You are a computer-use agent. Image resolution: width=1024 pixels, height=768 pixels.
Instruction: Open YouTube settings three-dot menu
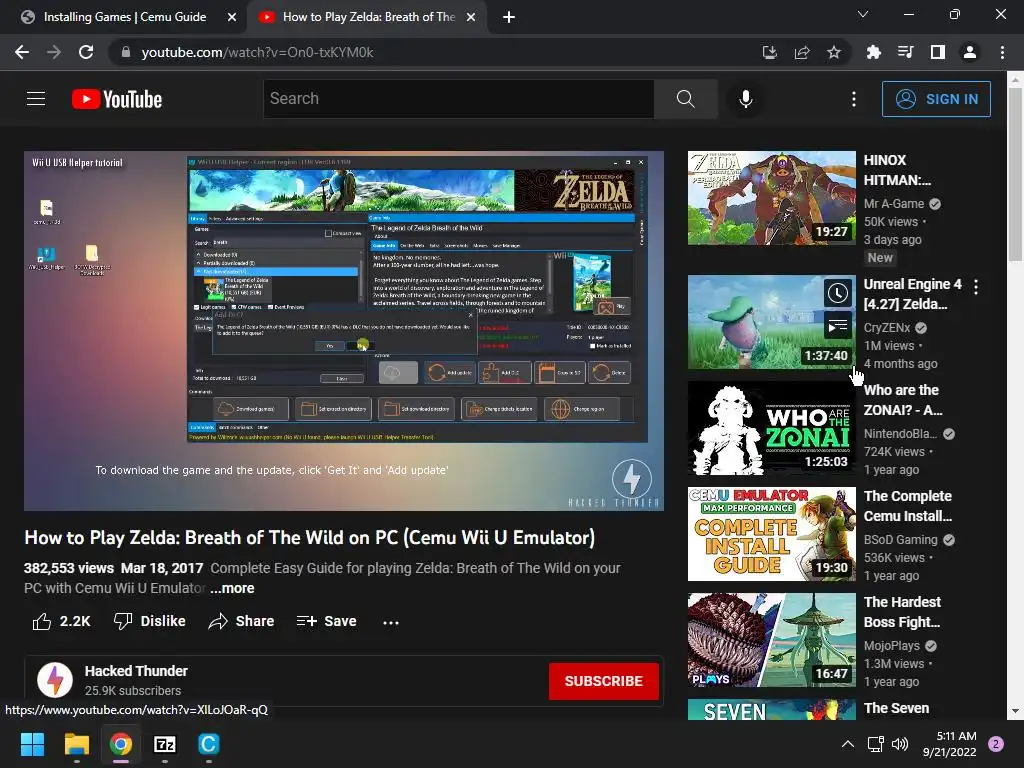854,99
